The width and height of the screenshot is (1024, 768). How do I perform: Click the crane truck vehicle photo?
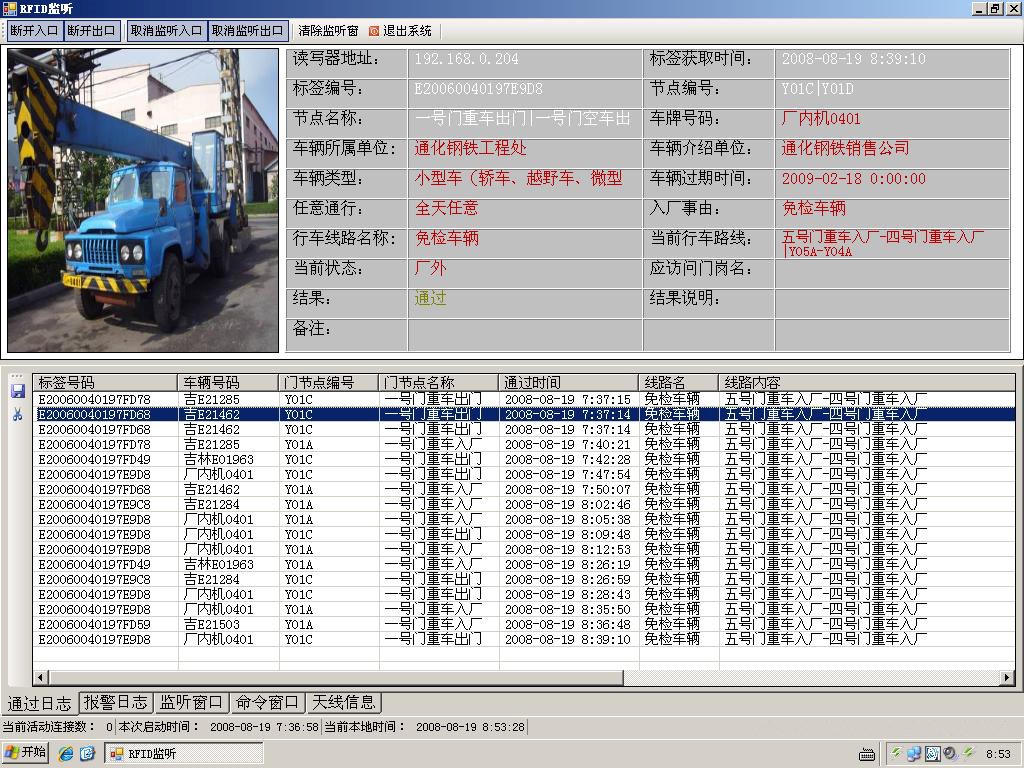tap(143, 200)
